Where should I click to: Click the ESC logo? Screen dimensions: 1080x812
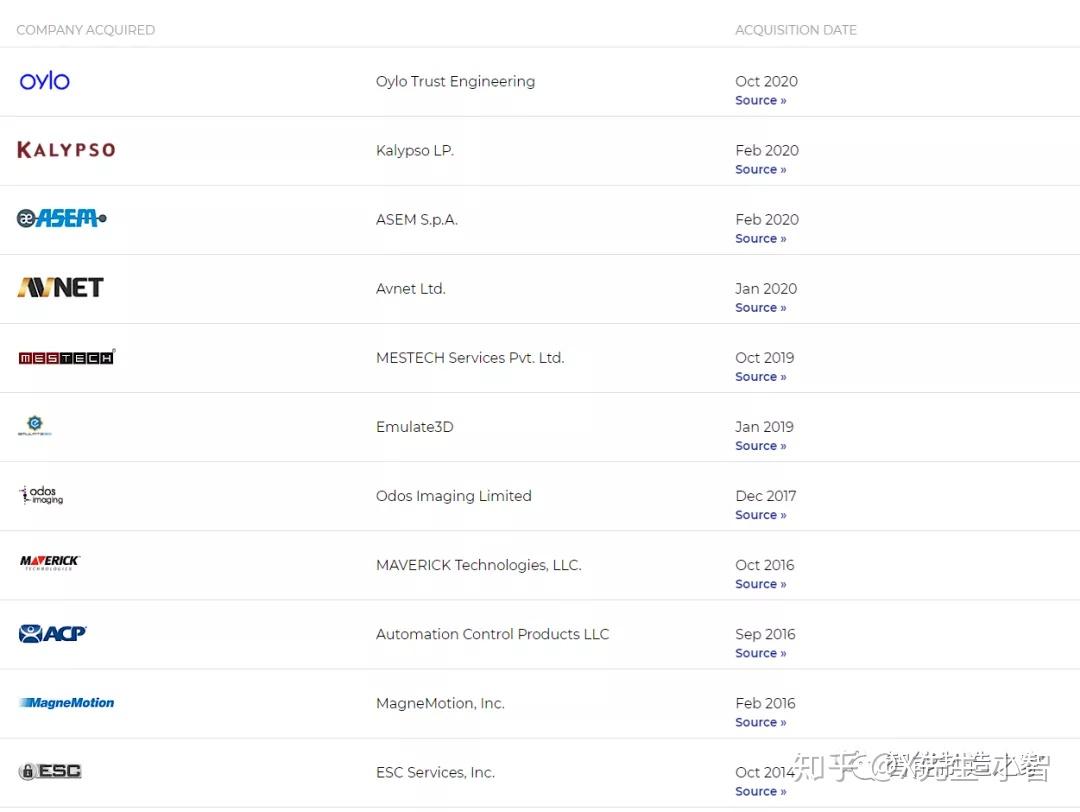[x=50, y=771]
